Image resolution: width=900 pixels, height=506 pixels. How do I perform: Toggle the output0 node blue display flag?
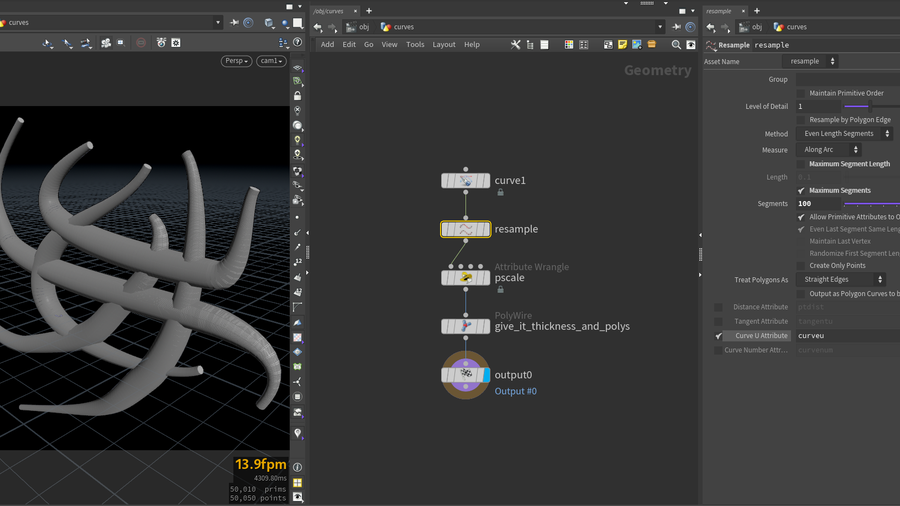[486, 375]
